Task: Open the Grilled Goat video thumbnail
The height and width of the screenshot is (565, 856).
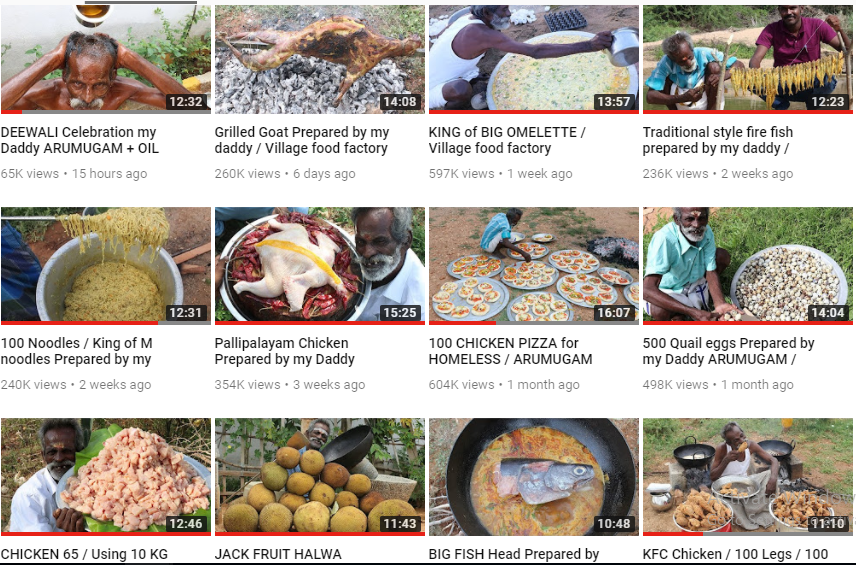Action: click(319, 59)
